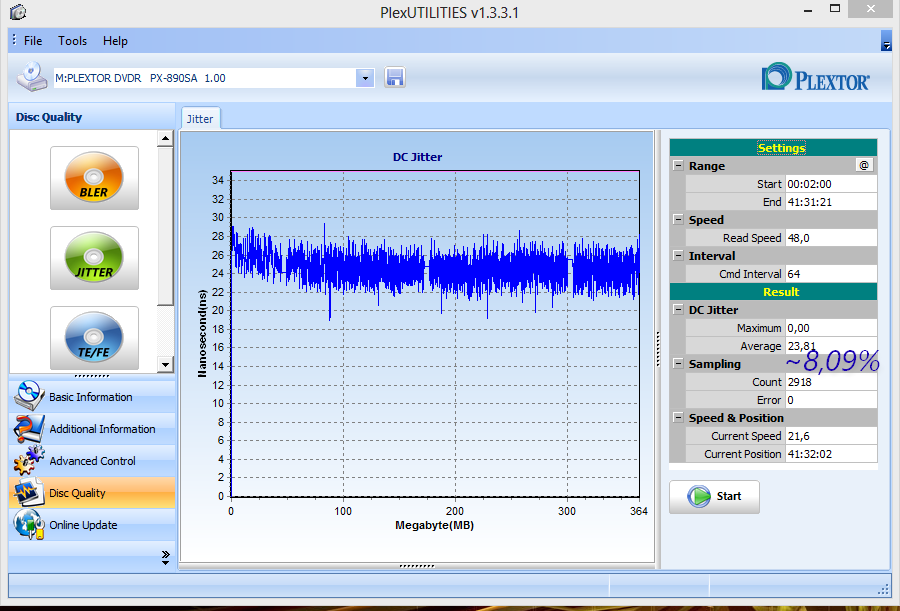Click the sidebar splitter grip
Viewport: 900px width, 611px height.
point(92,376)
